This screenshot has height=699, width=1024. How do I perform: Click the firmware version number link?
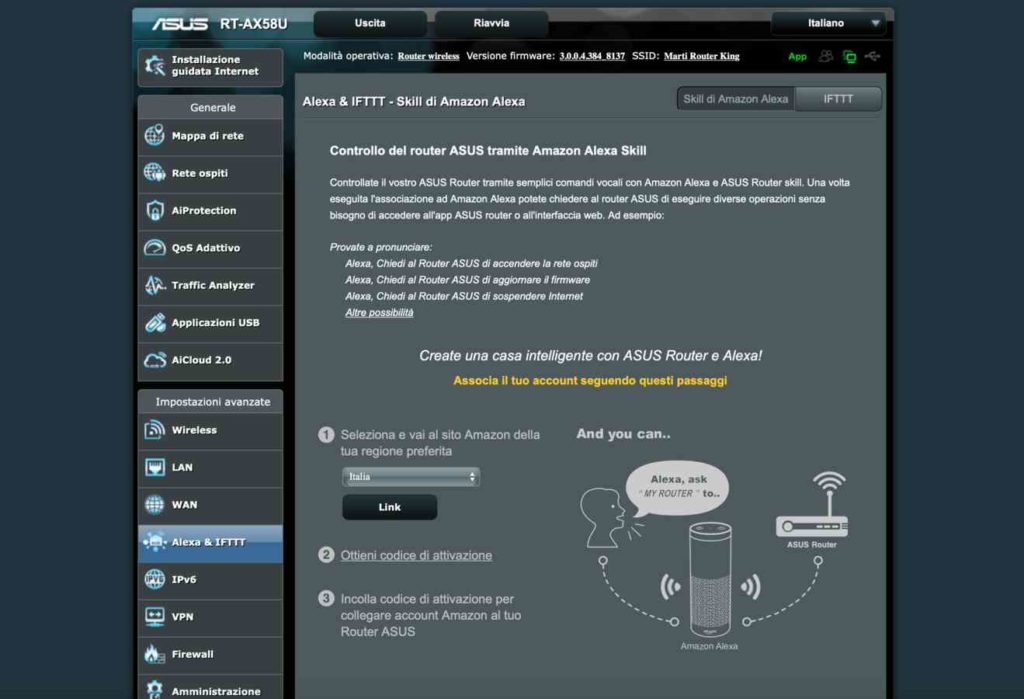click(592, 57)
